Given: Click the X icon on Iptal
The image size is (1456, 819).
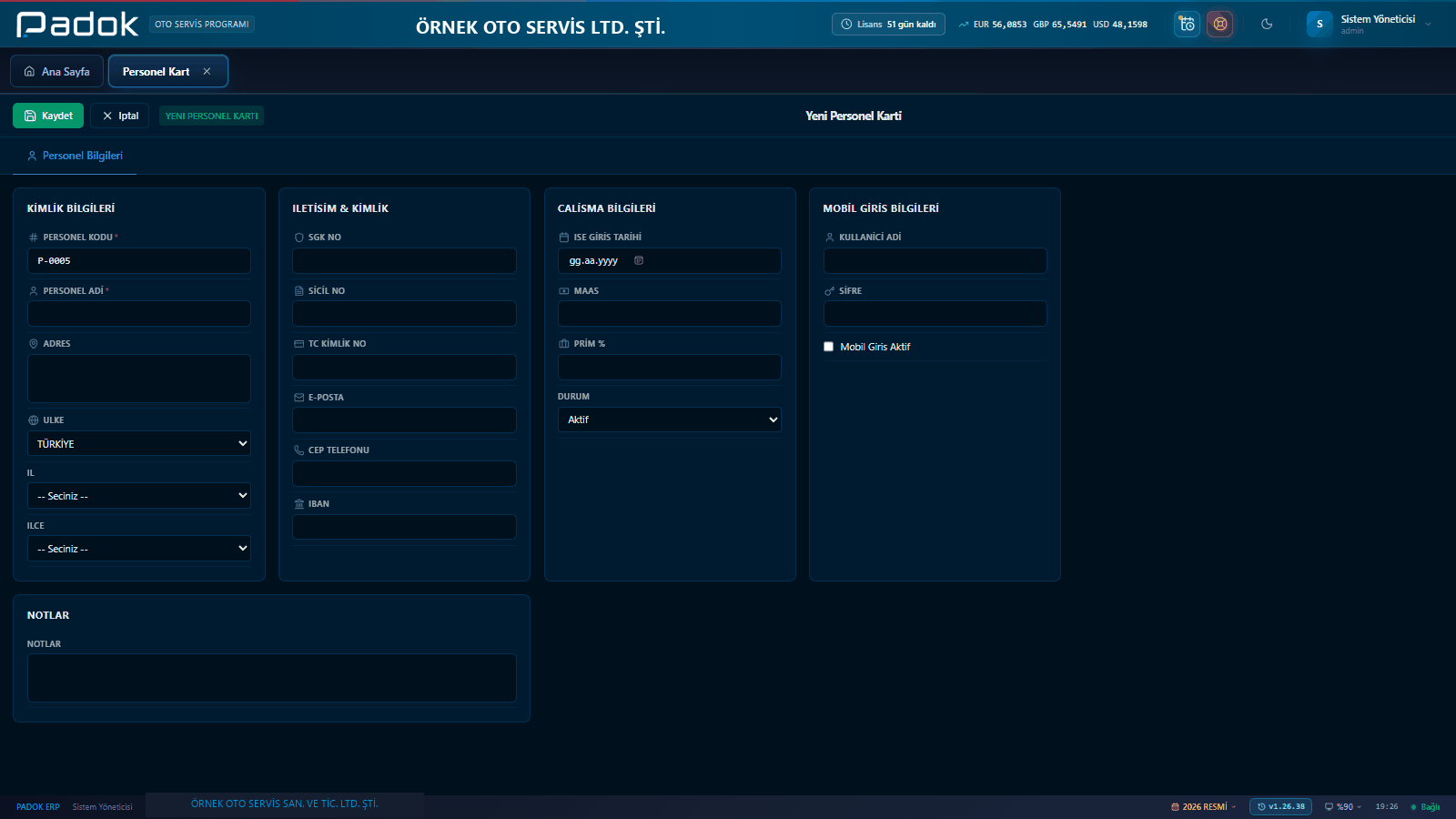Looking at the screenshot, I should coord(107,116).
